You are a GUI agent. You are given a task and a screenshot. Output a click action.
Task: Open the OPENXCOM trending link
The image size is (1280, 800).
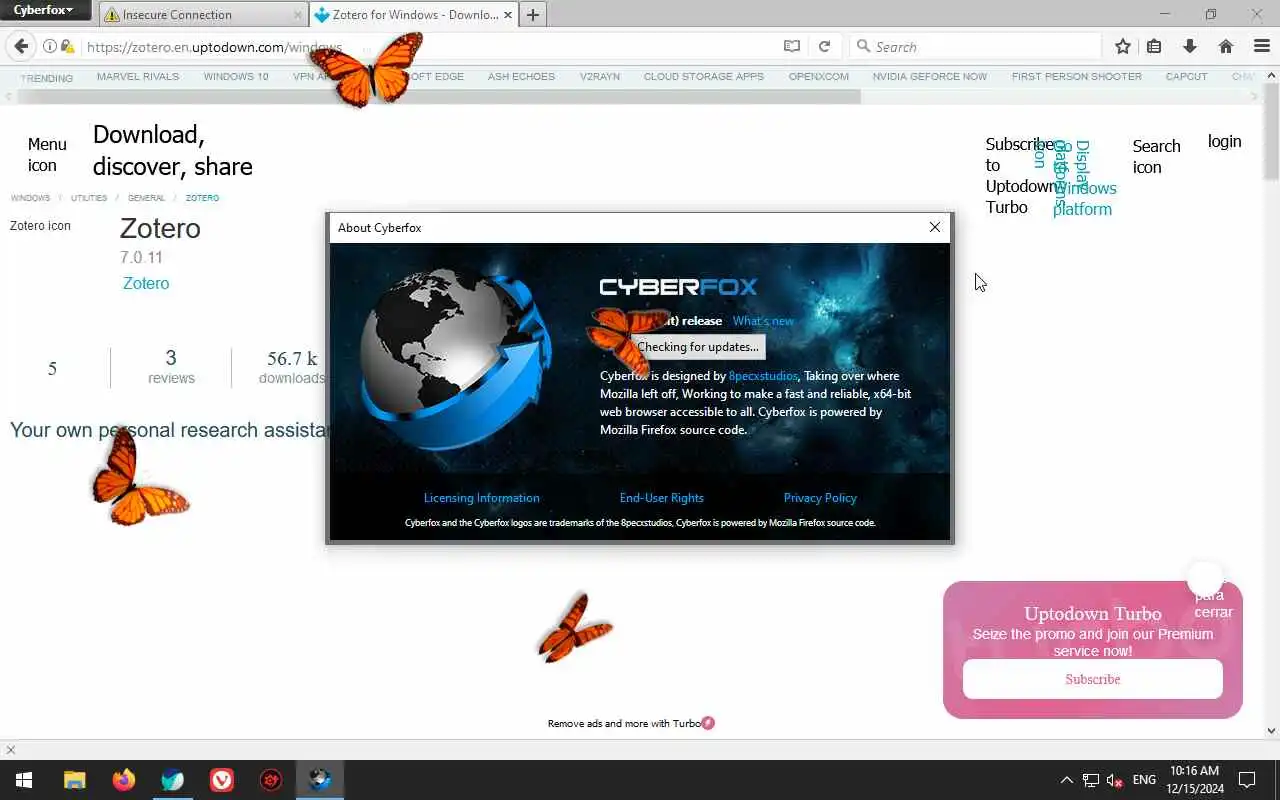[x=818, y=76]
